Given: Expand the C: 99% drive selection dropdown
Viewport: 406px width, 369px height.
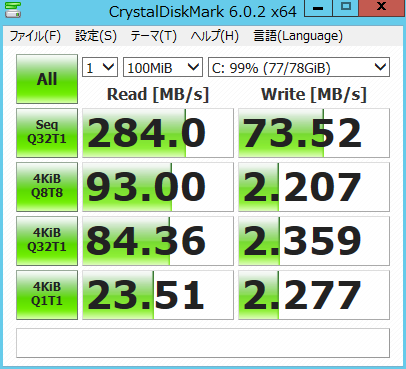Looking at the screenshot, I should [x=299, y=68].
